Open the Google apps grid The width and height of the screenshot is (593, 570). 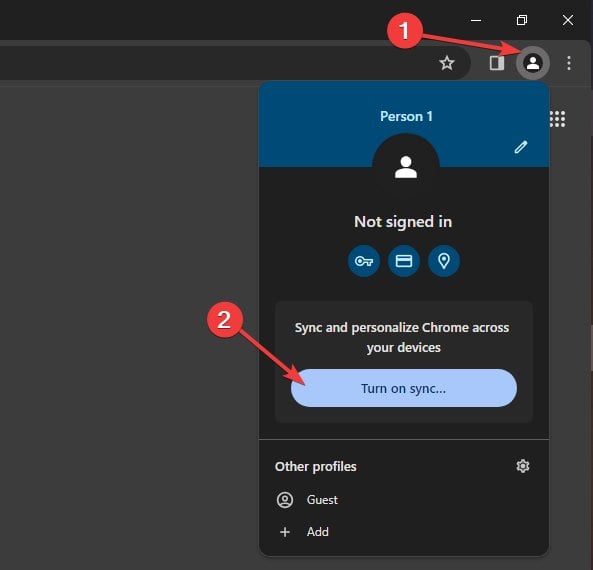[x=557, y=119]
